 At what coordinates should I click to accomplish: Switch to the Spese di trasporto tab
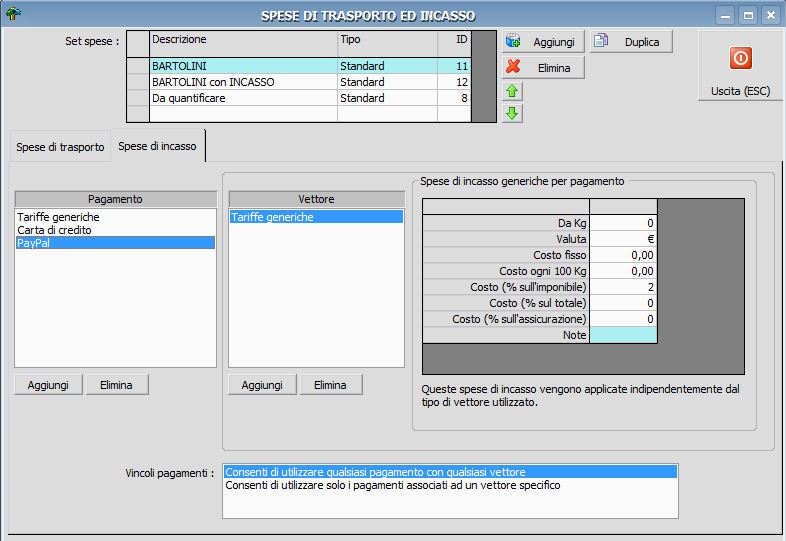pyautogui.click(x=60, y=147)
